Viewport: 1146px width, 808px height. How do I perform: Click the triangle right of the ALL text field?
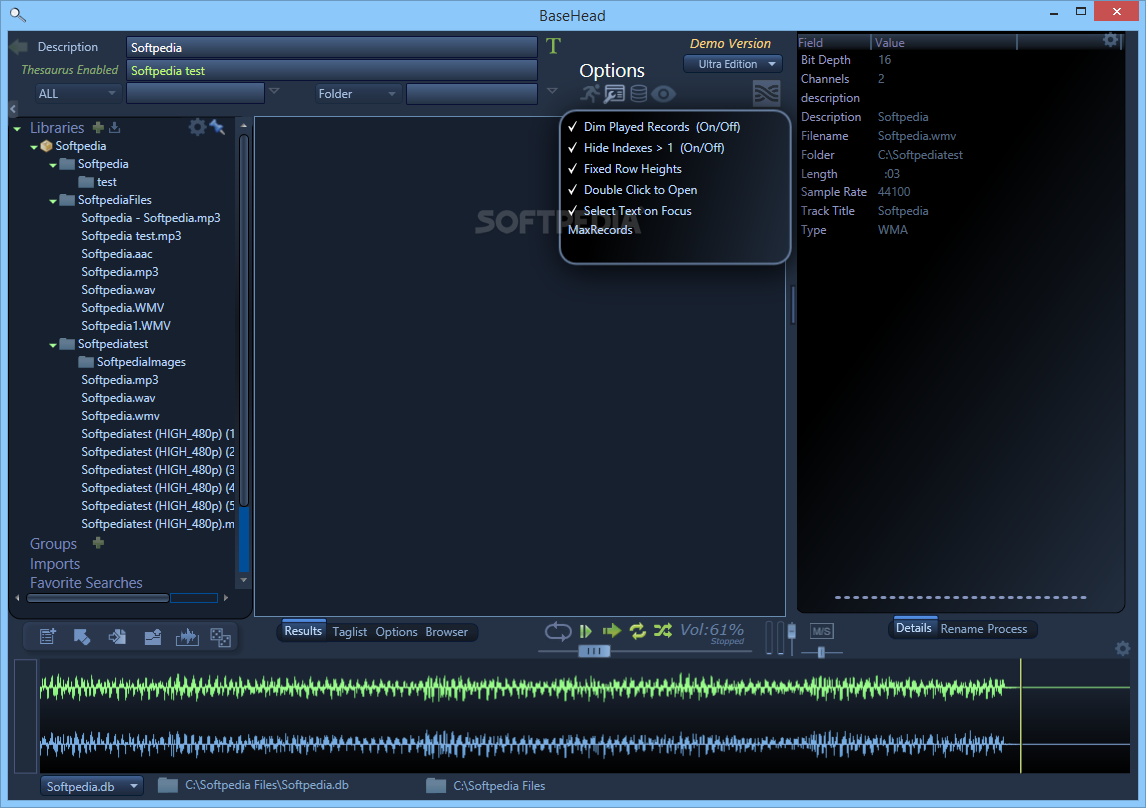pos(274,91)
